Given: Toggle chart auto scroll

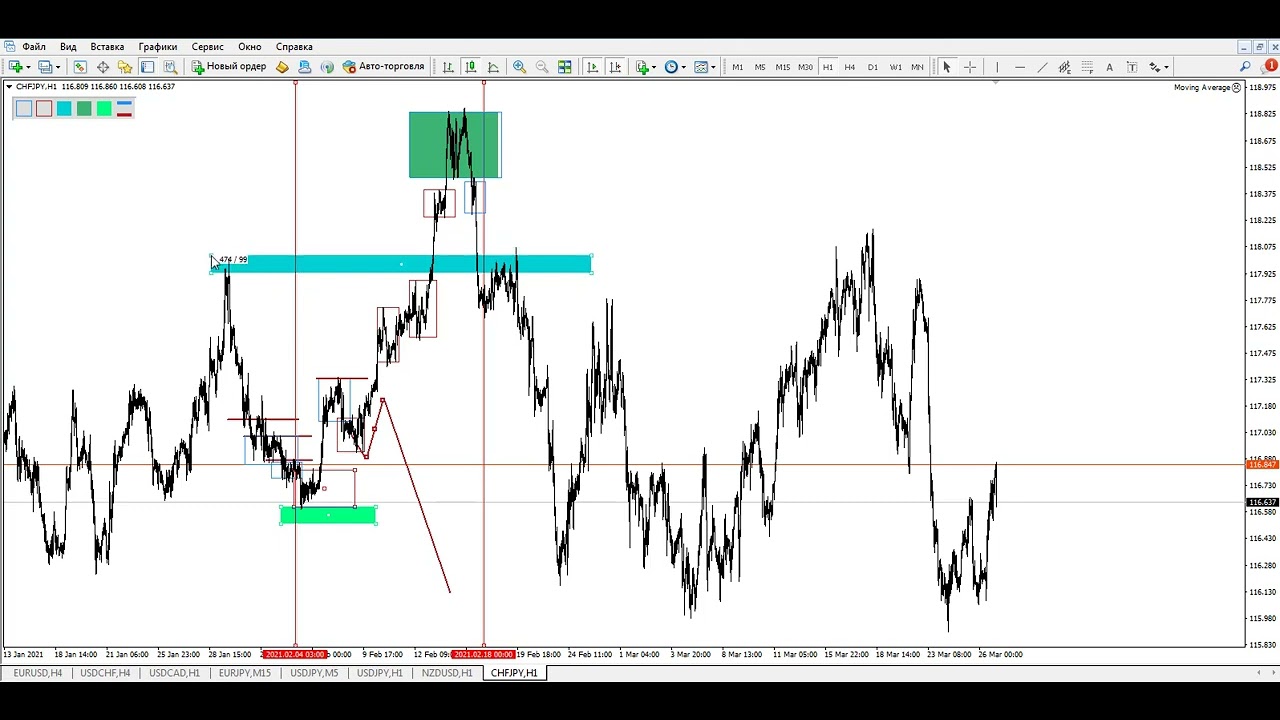Looking at the screenshot, I should 592,67.
